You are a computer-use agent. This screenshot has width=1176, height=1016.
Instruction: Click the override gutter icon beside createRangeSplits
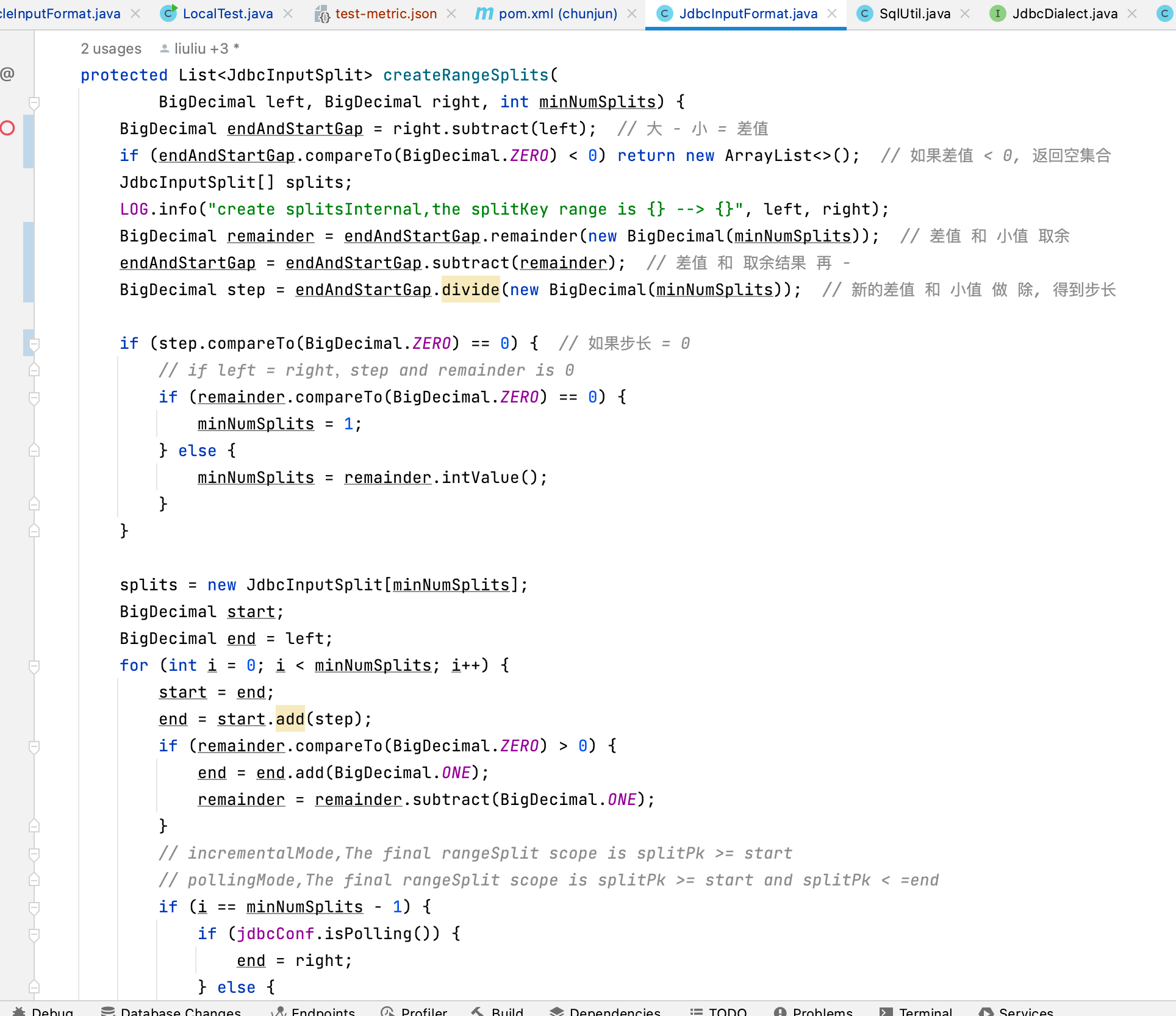(7, 74)
